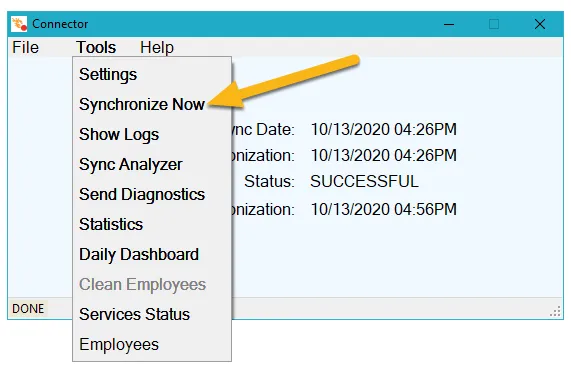Choose Settings from the Tools menu
The image size is (571, 368).
[152, 75]
